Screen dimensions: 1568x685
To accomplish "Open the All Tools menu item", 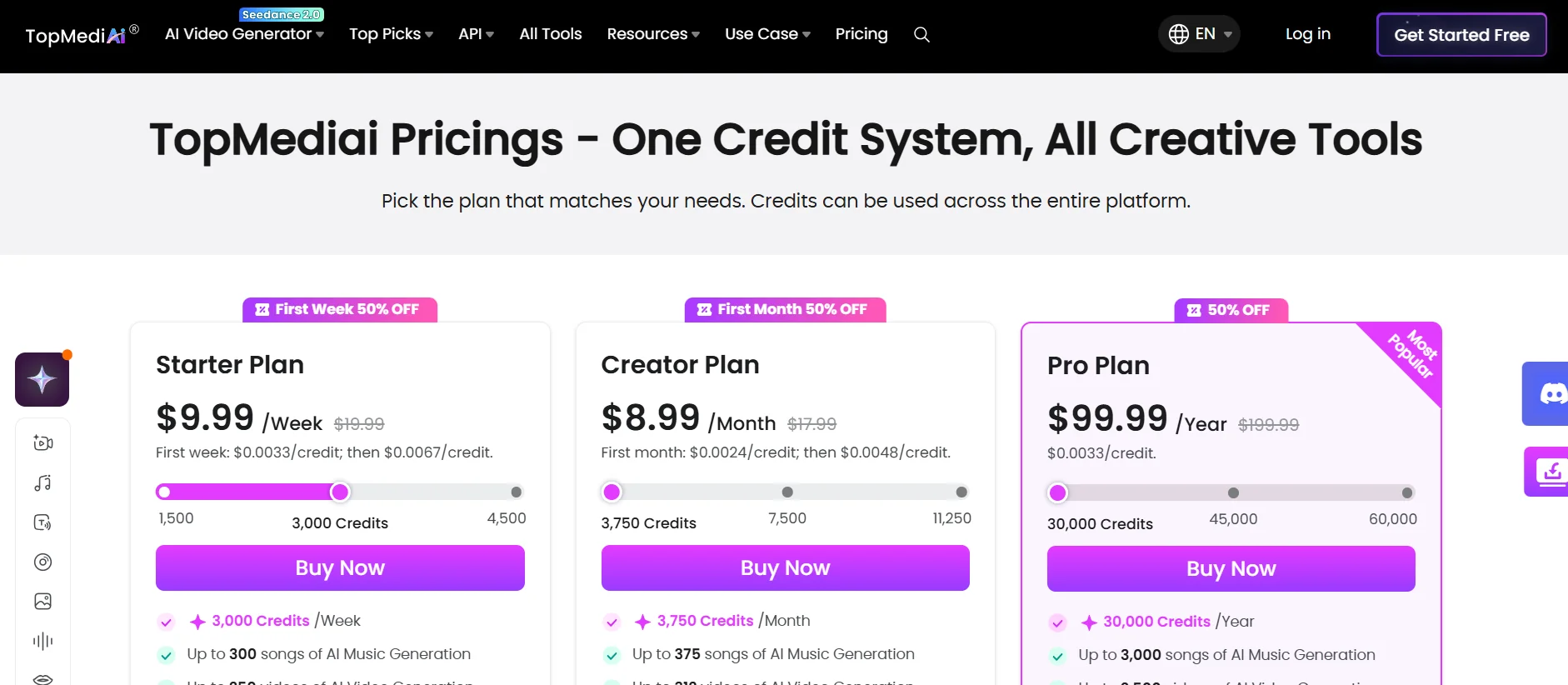I will click(x=550, y=34).
